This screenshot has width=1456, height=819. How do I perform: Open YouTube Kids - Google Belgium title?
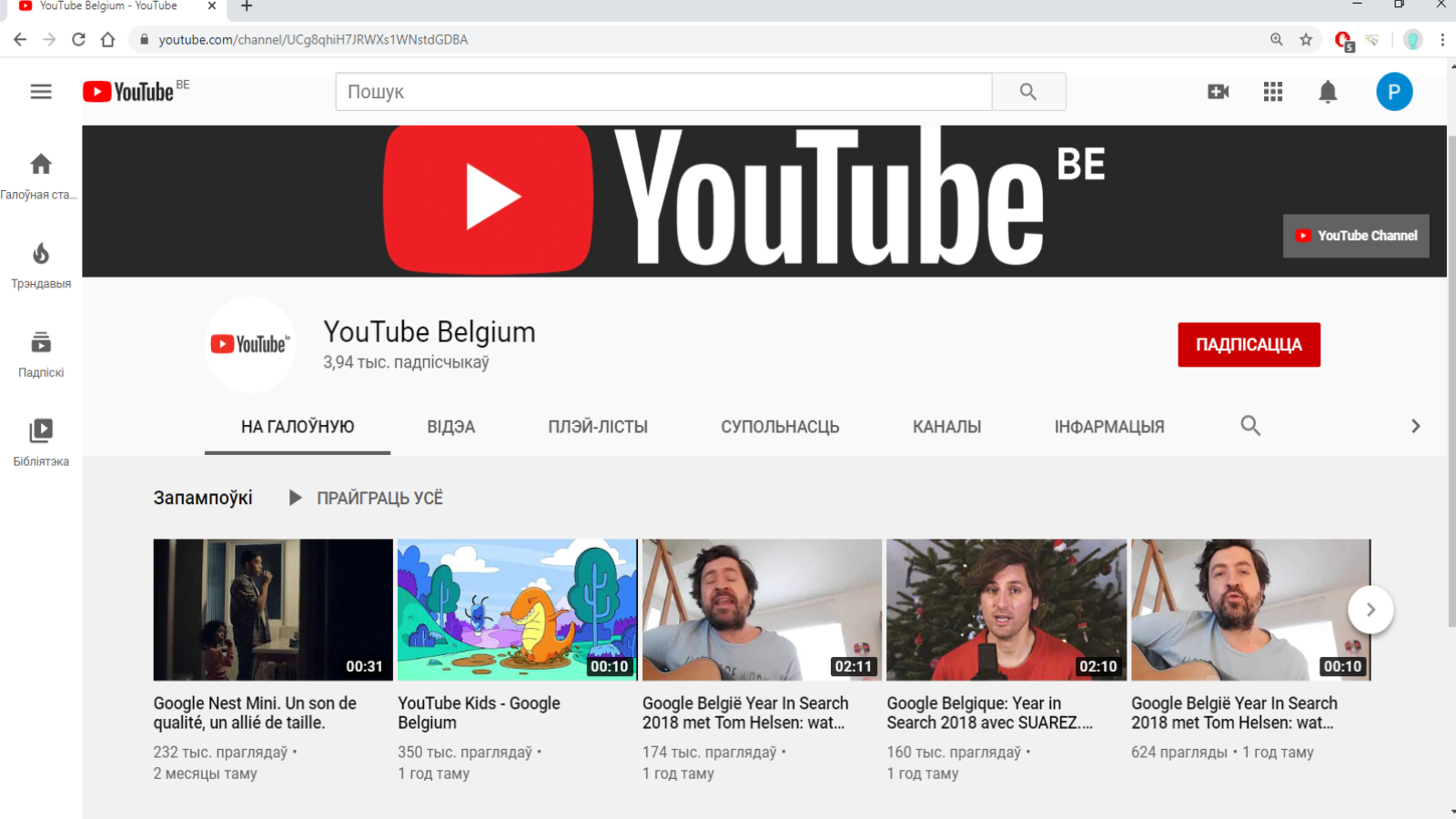click(480, 713)
